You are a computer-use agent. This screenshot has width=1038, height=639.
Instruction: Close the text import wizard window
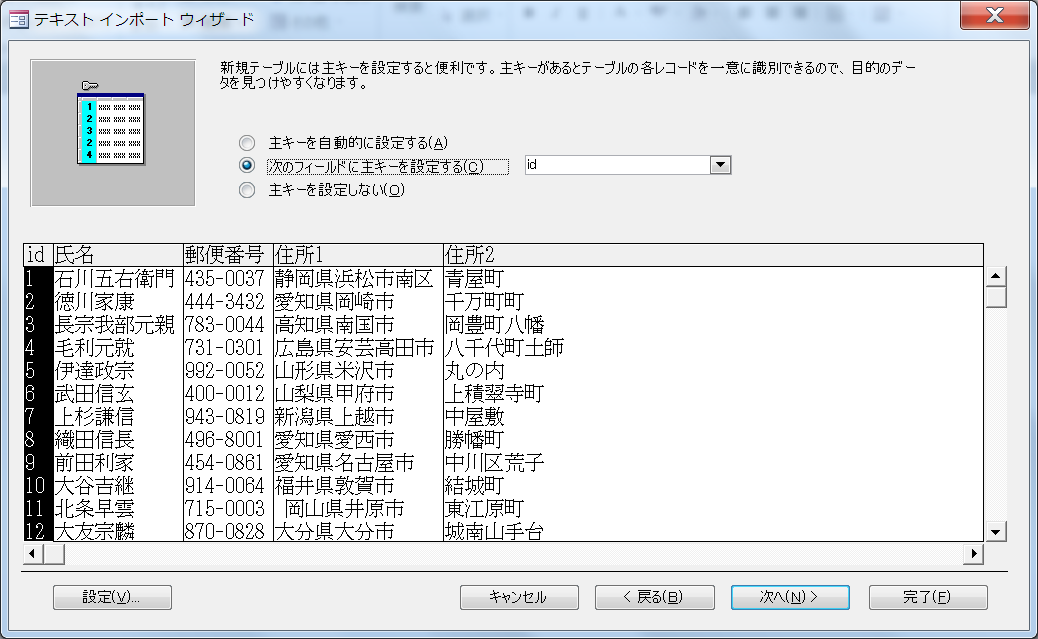coord(993,17)
